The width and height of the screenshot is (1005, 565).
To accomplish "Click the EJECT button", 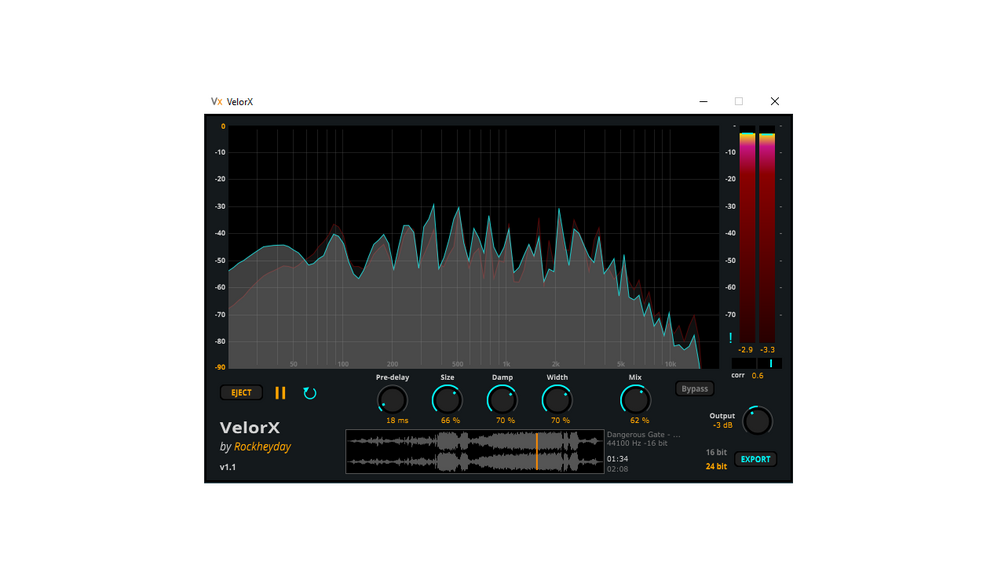I will point(241,393).
